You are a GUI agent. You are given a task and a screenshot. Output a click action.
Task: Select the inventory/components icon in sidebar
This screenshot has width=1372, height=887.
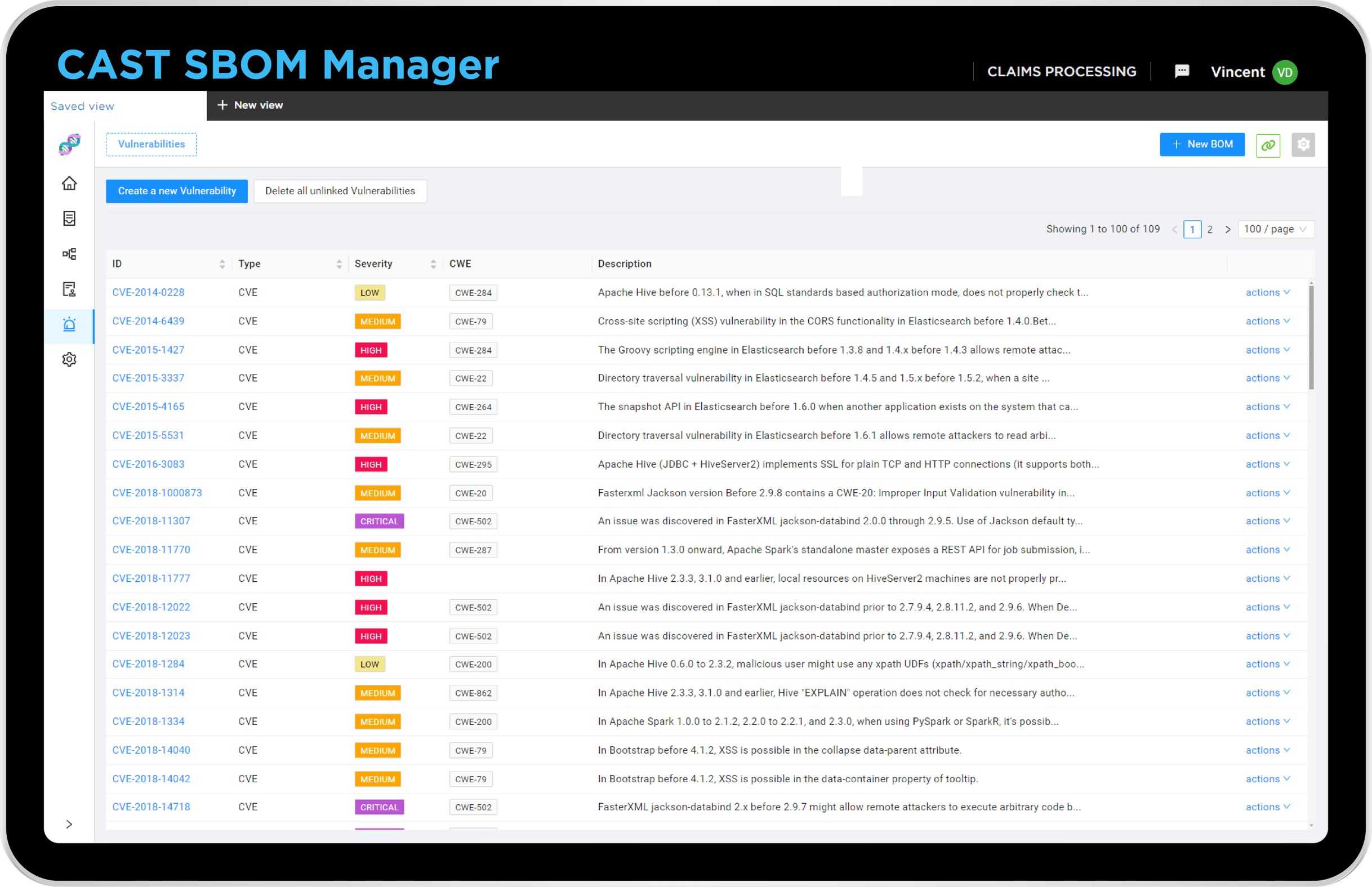(69, 219)
